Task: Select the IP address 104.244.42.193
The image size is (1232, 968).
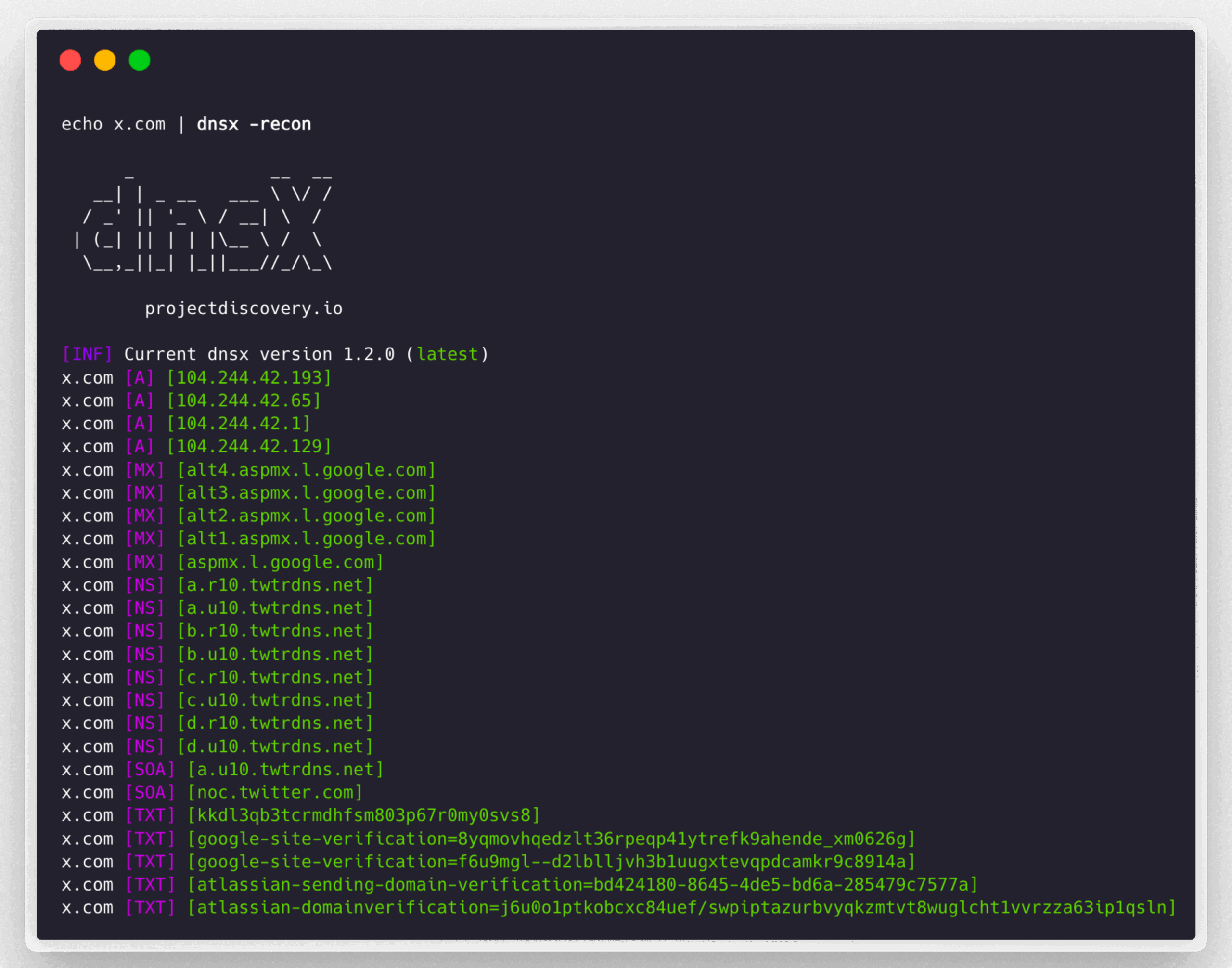Action: (x=249, y=377)
